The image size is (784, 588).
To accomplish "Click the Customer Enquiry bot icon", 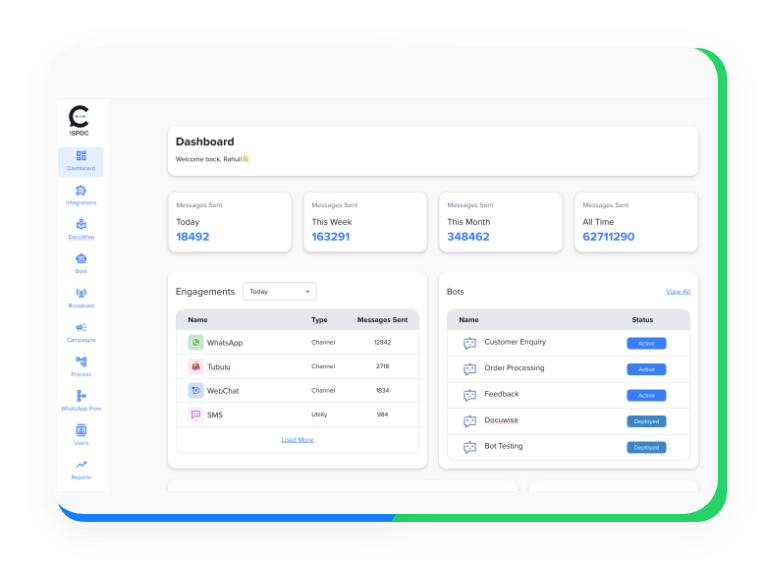I will (x=470, y=343).
